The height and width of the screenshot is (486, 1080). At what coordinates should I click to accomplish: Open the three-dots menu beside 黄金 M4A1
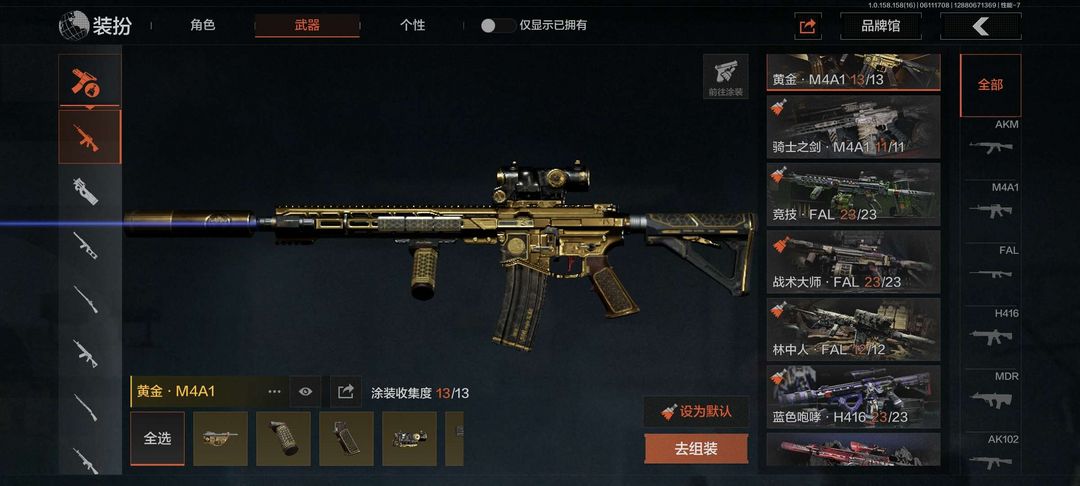coord(274,392)
